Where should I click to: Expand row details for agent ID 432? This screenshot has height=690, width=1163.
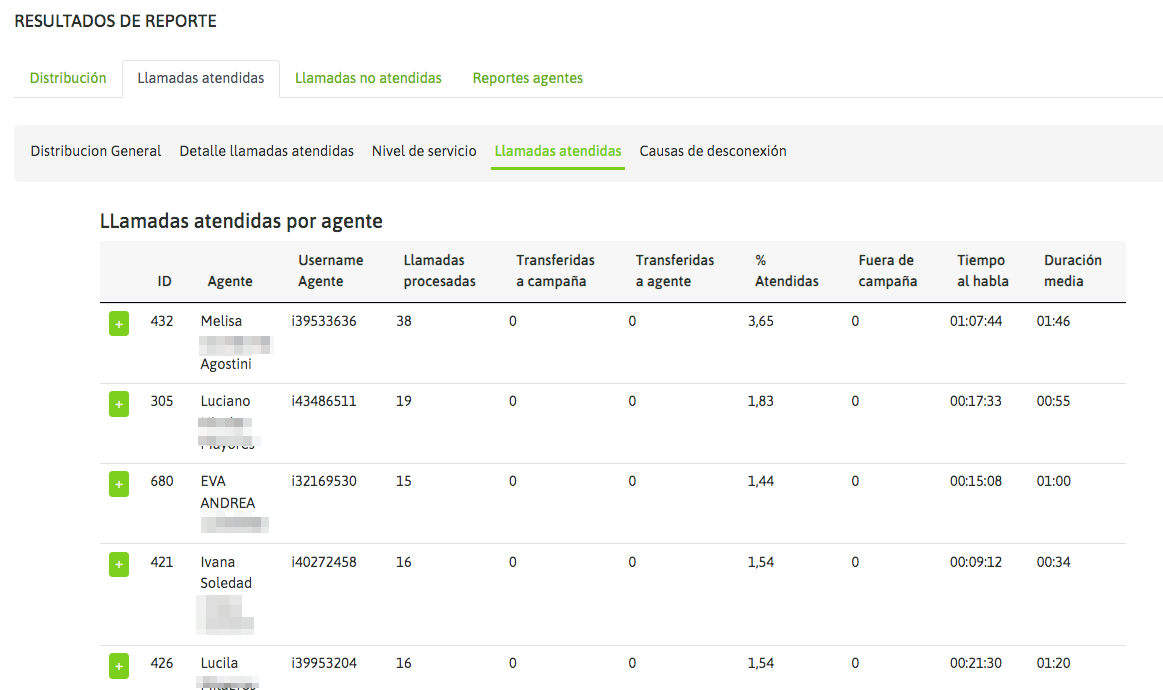[x=118, y=324]
